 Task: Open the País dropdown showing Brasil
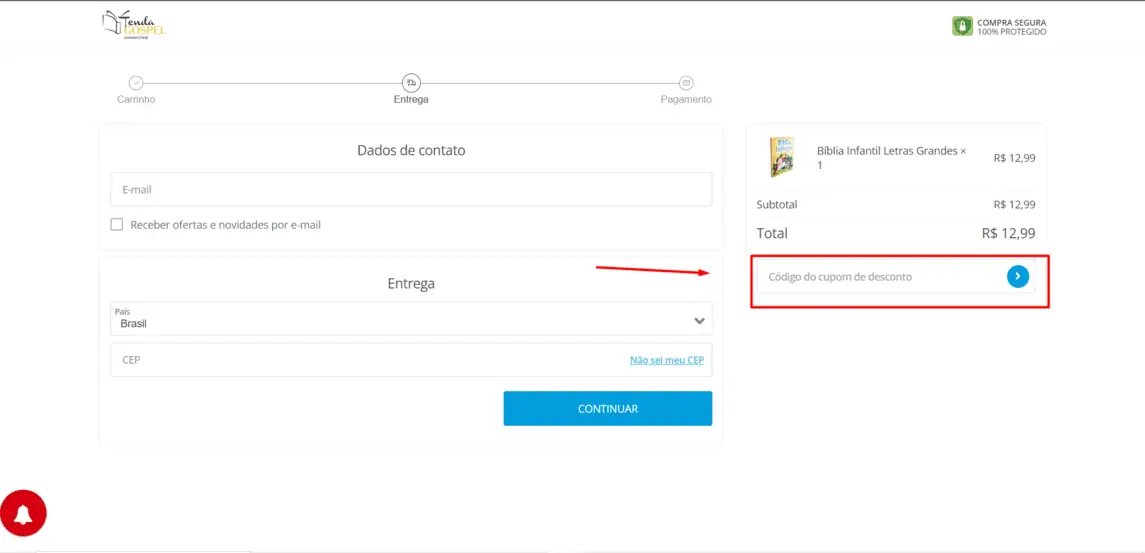411,319
